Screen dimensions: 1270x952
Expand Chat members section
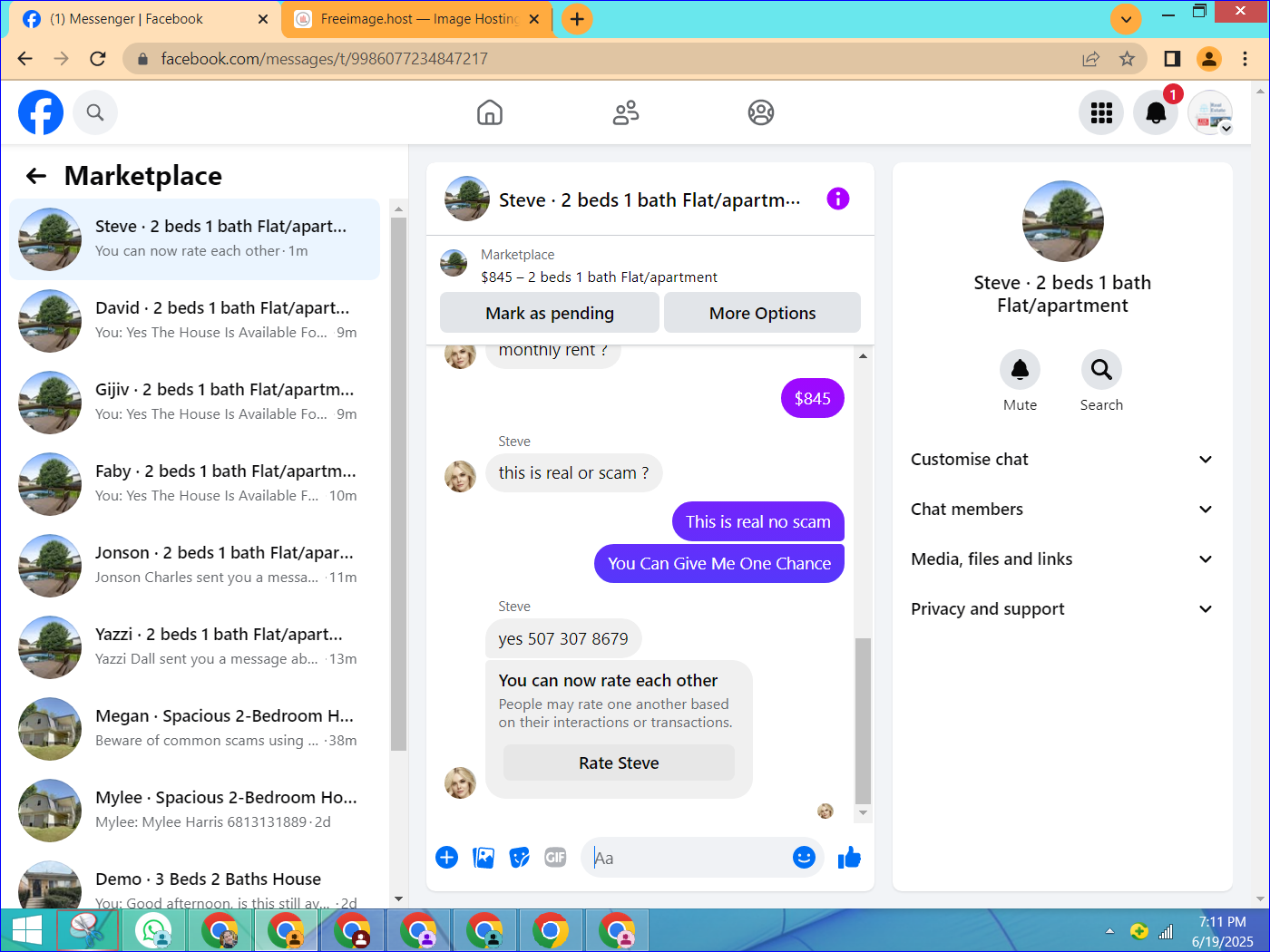tap(1062, 510)
